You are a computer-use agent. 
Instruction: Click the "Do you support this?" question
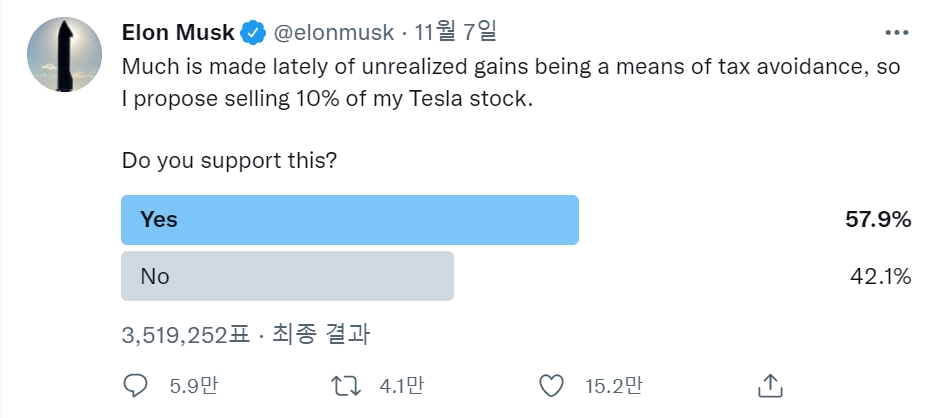click(x=230, y=161)
